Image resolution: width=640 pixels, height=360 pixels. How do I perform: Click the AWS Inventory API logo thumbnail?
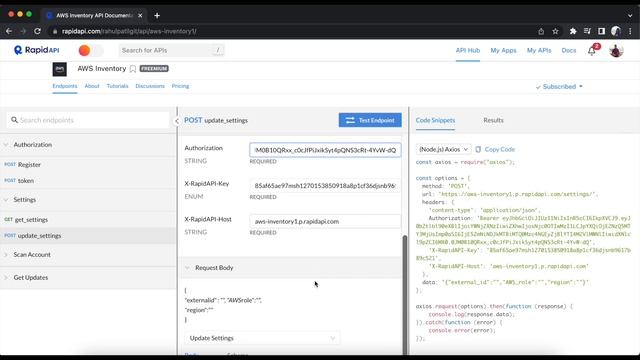(60, 69)
